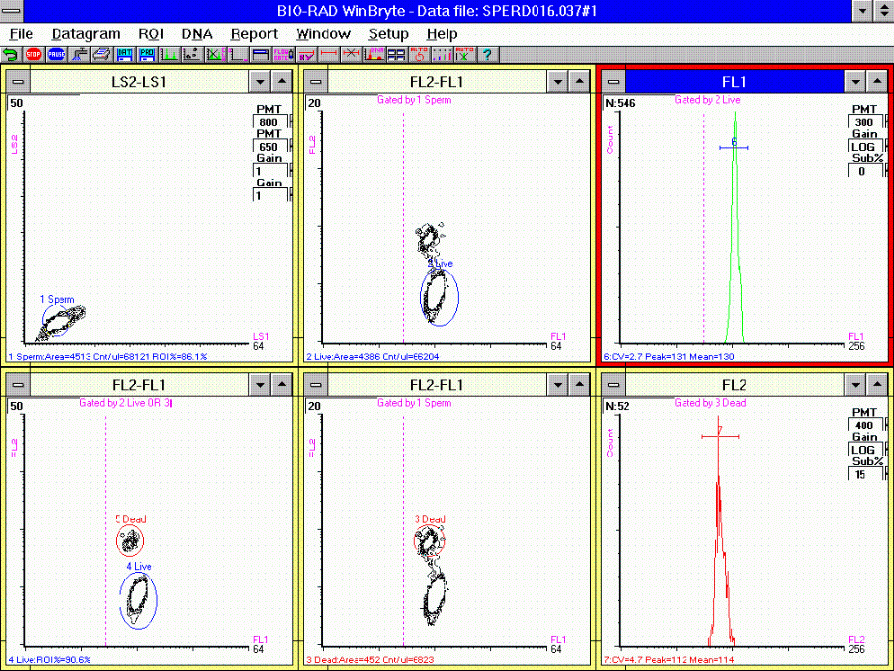This screenshot has height=671, width=894.
Task: Open the ROI menu
Action: (x=151, y=34)
